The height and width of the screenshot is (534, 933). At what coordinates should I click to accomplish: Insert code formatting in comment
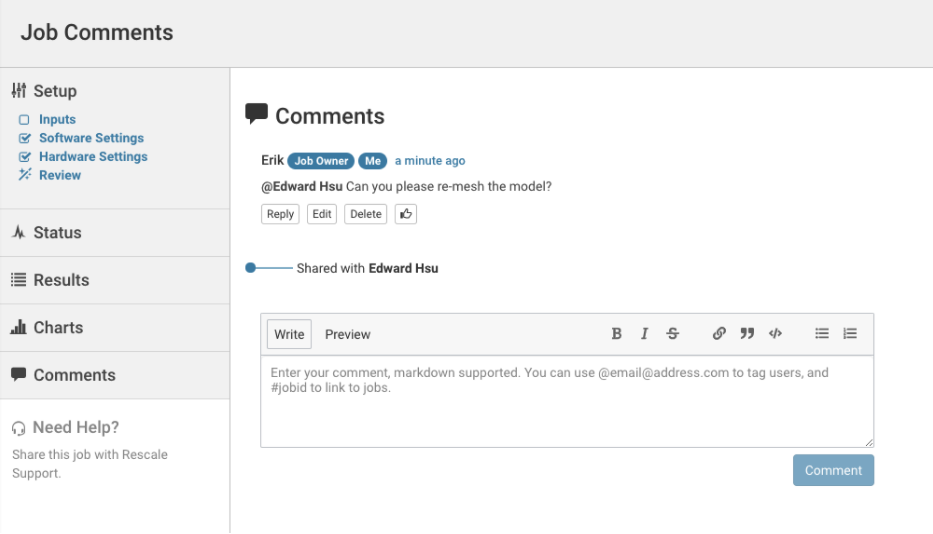click(x=775, y=334)
